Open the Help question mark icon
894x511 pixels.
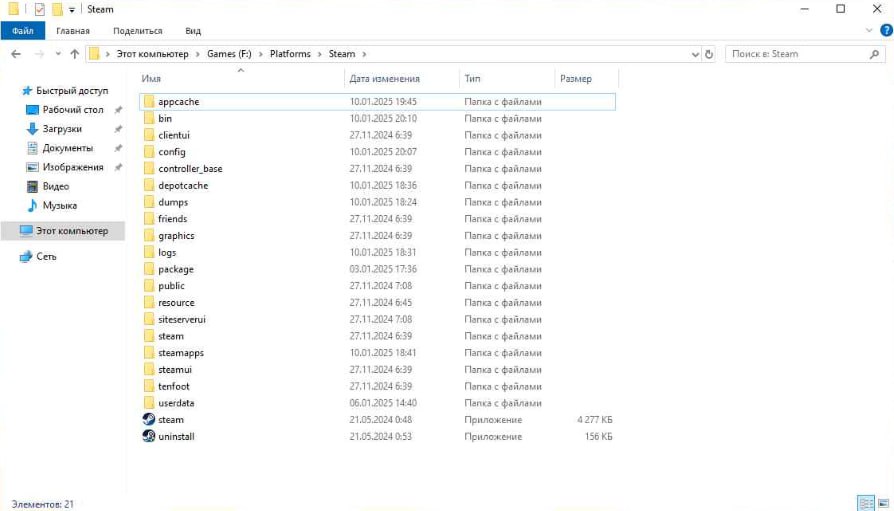coord(883,31)
